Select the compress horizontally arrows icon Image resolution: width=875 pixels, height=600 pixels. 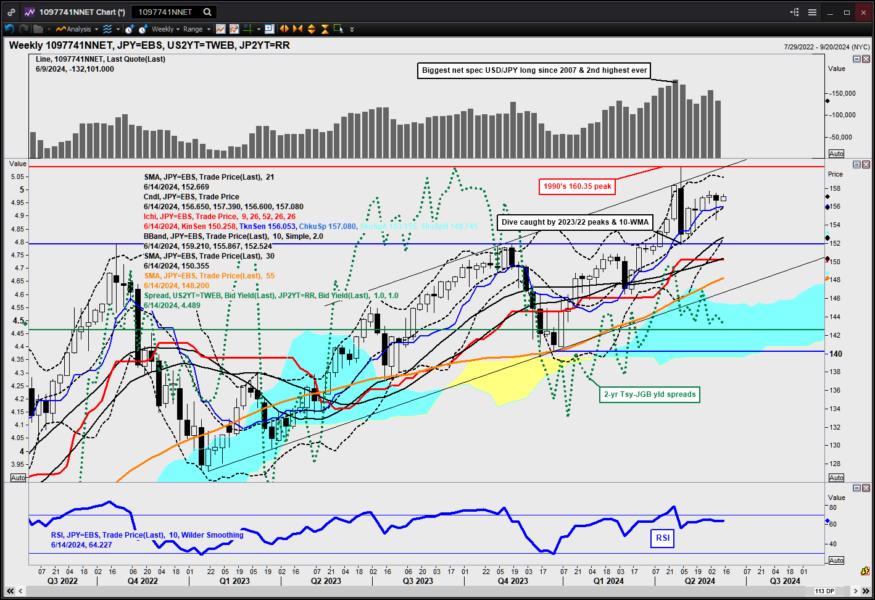click(x=297, y=29)
